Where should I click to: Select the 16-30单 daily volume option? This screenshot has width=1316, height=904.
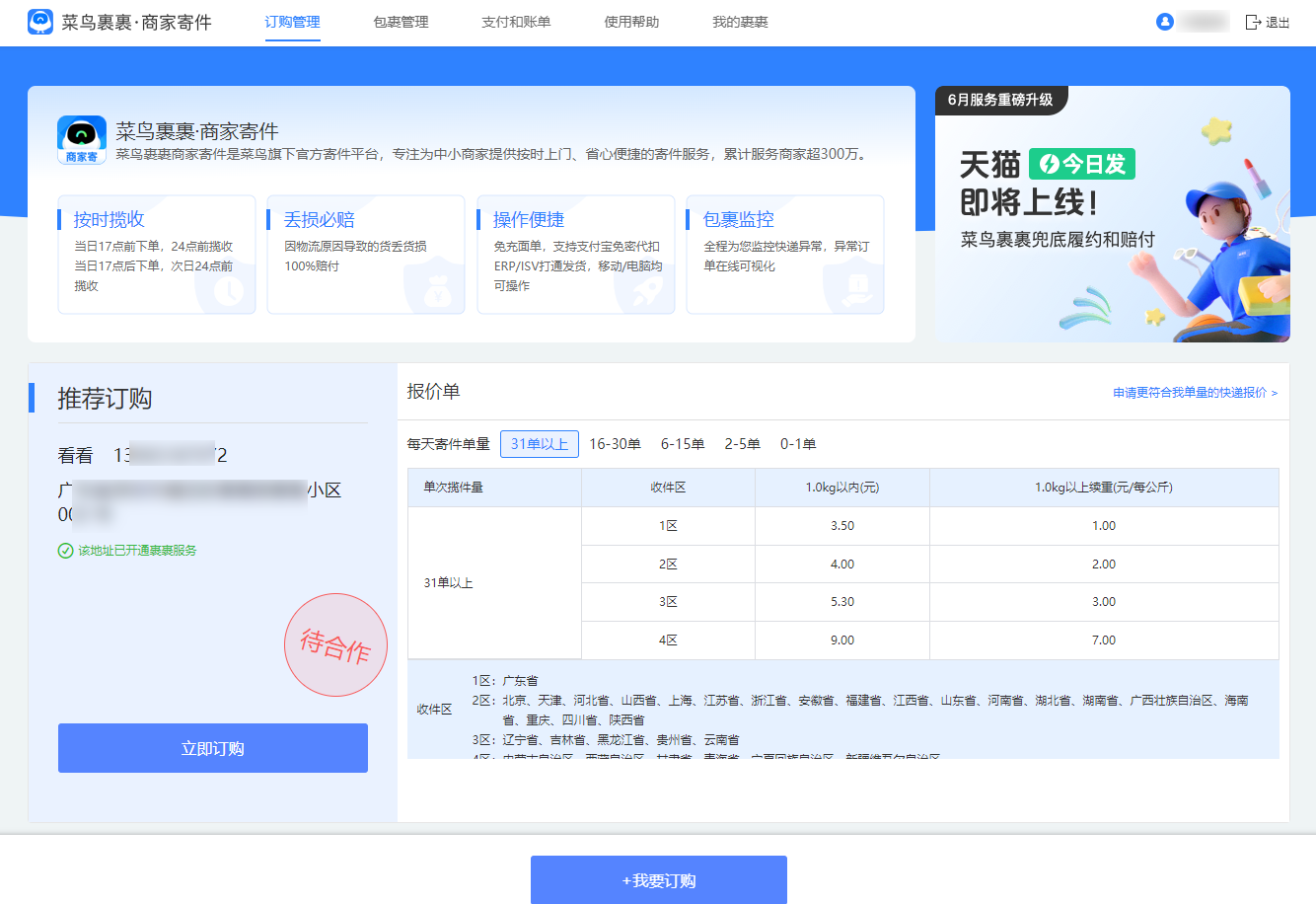click(x=615, y=444)
